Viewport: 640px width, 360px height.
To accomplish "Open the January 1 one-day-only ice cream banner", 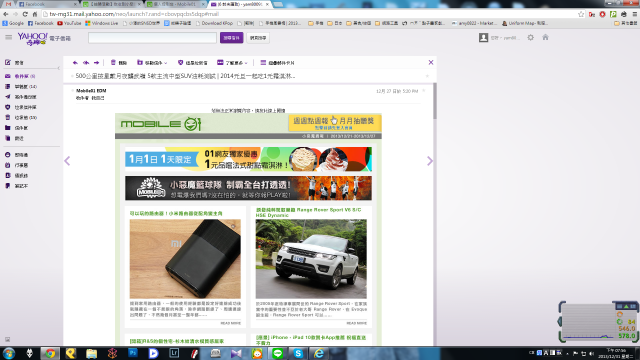I will coord(248,159).
